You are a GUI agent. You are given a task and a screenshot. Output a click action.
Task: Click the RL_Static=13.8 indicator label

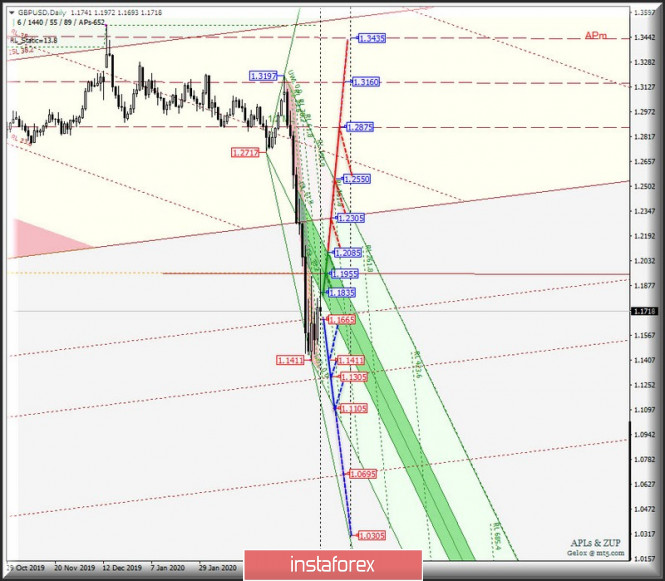coord(34,40)
